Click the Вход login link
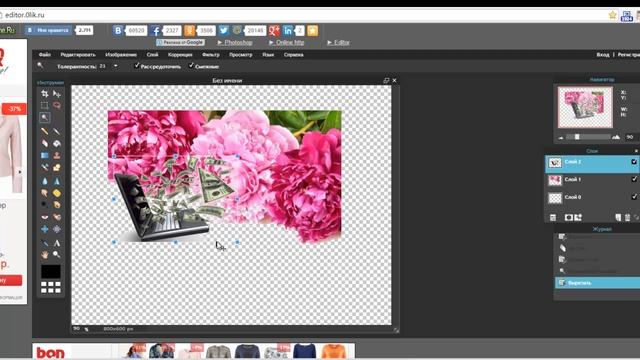The image size is (640, 360). tap(603, 55)
